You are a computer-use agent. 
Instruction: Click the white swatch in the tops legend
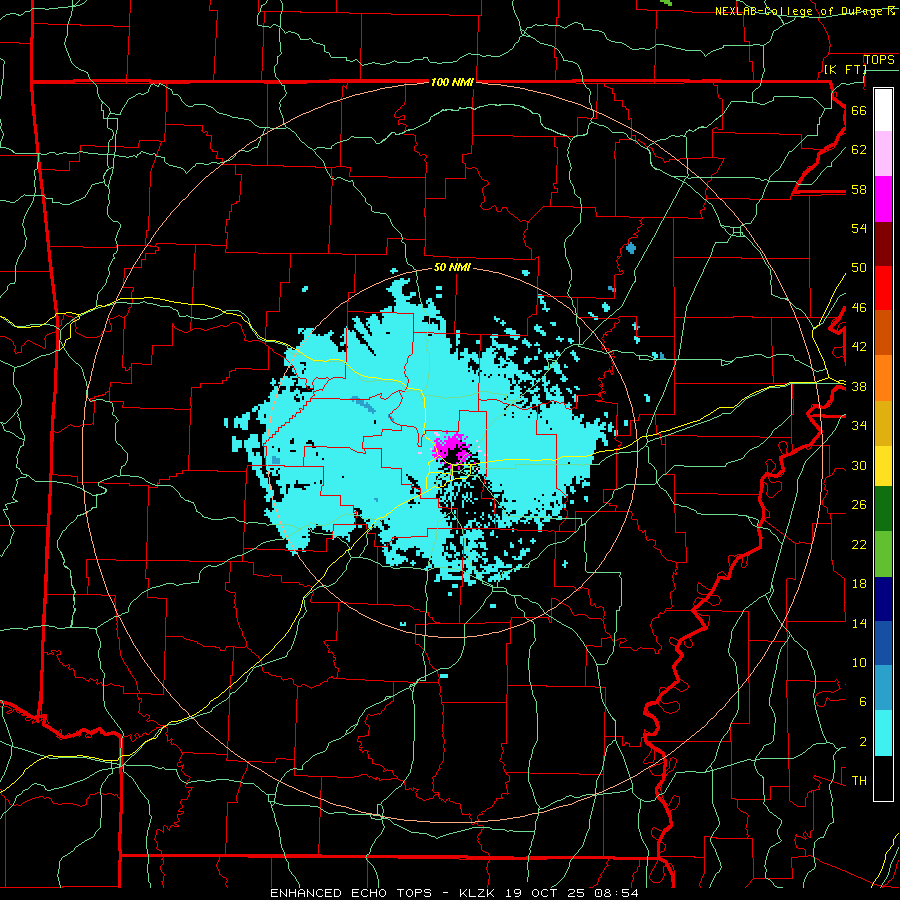pos(883,110)
